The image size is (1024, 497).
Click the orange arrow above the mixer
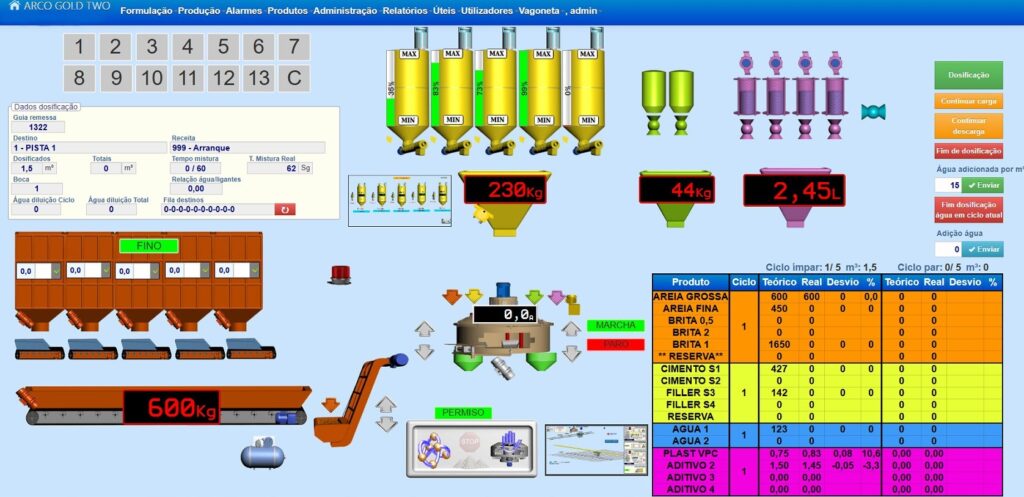pyautogui.click(x=451, y=296)
